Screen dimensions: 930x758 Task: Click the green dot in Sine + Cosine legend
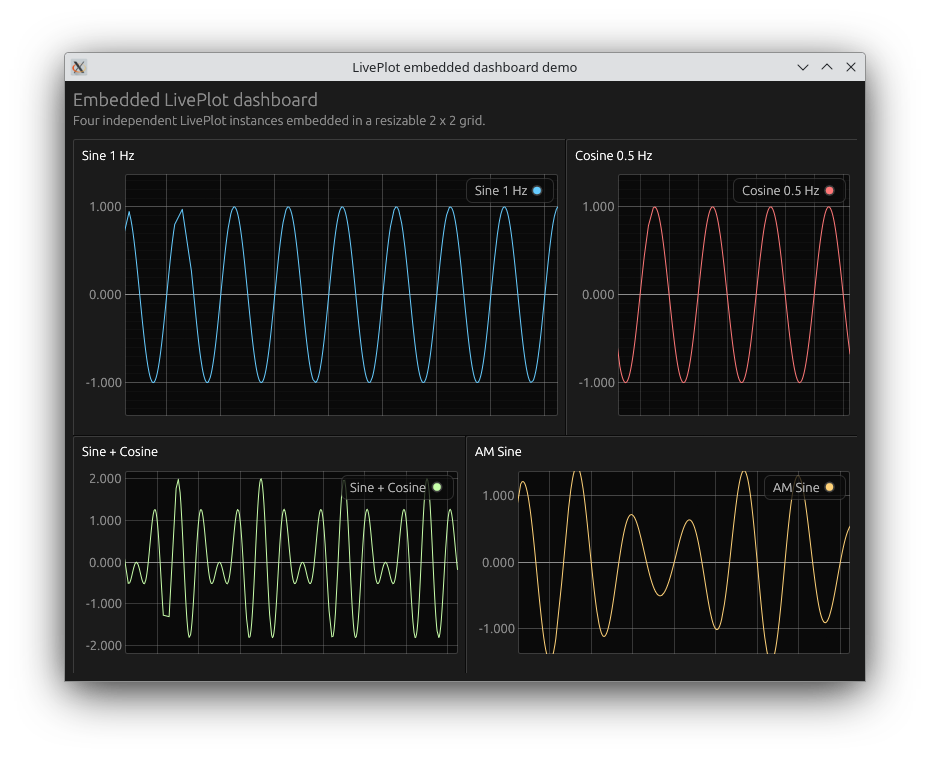(x=436, y=488)
